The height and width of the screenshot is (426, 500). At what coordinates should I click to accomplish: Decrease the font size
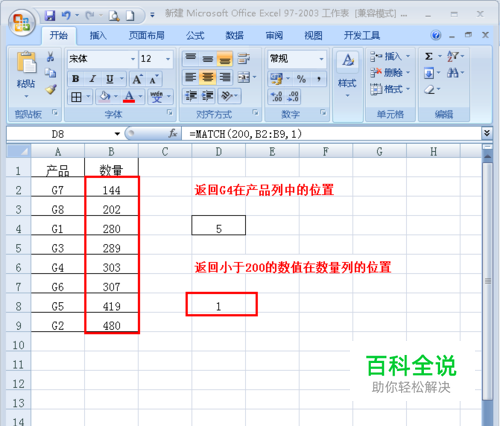pyautogui.click(x=153, y=79)
